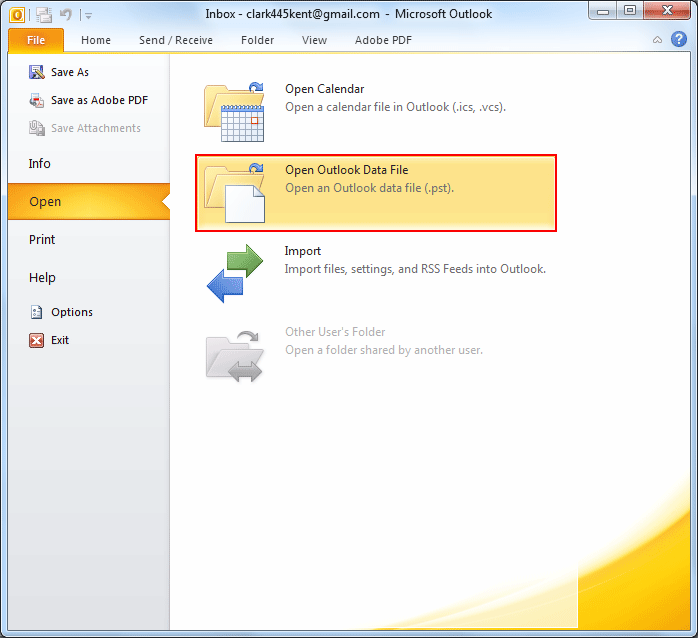Open the Info section

click(x=40, y=163)
